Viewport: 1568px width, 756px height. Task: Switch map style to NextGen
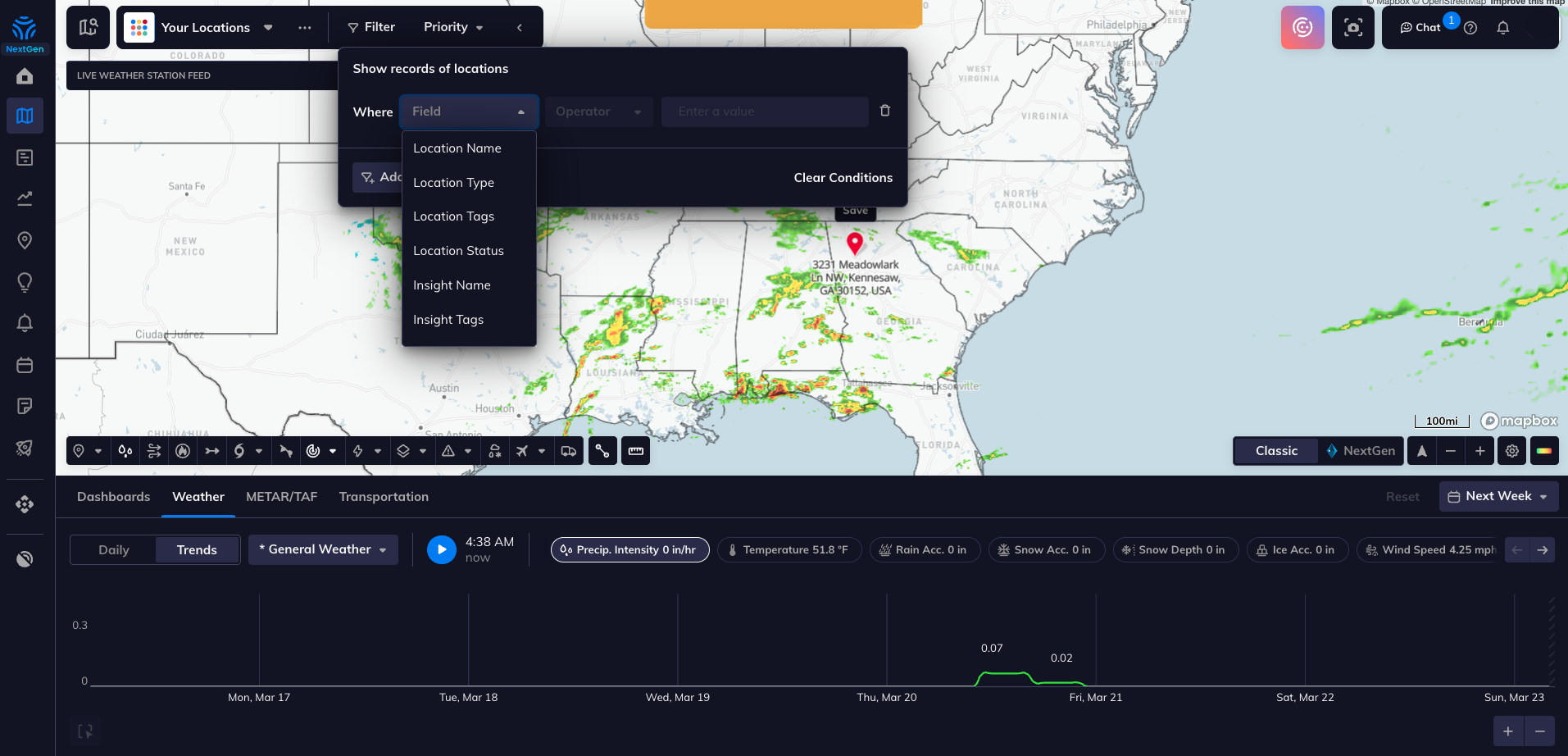point(1361,451)
